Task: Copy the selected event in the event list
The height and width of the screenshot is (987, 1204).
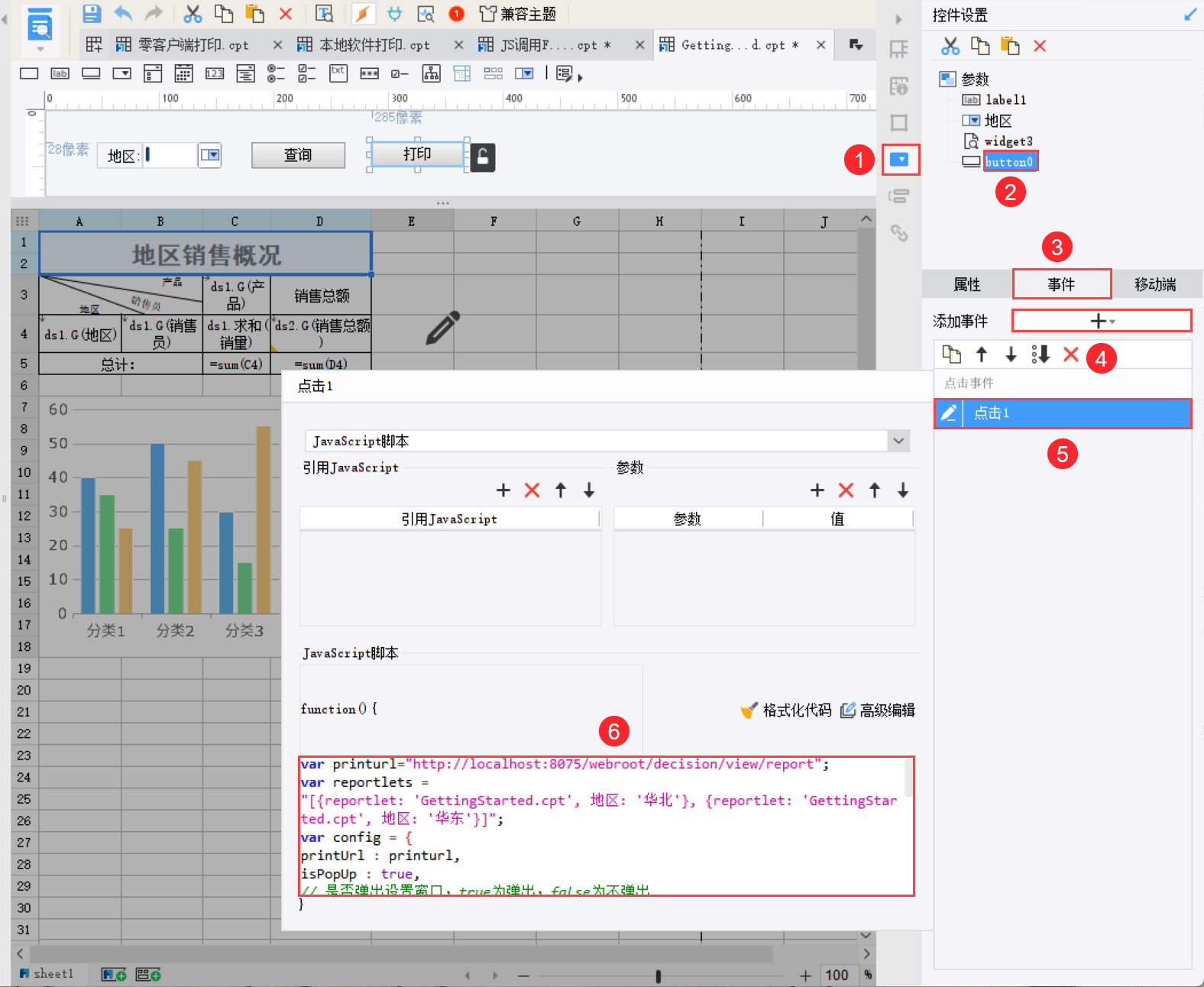Action: point(952,354)
